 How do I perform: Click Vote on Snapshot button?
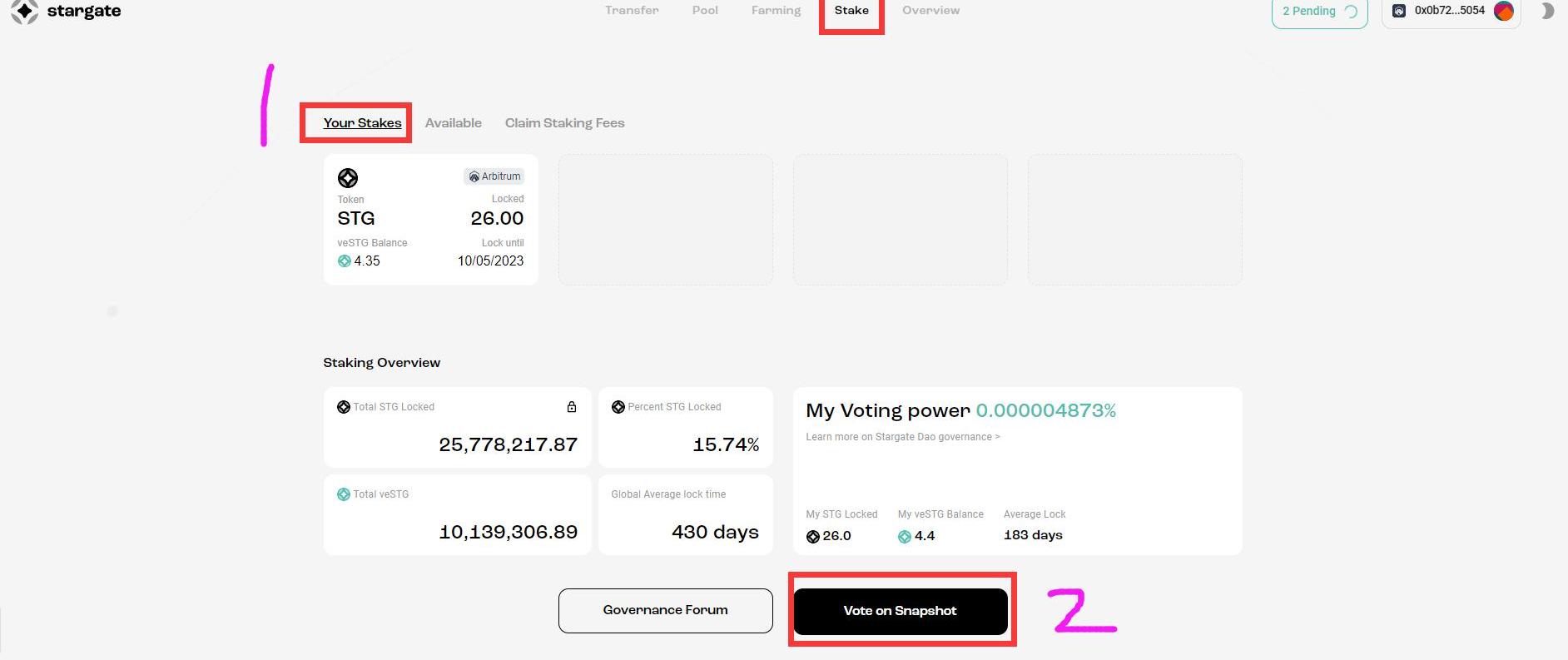click(901, 611)
